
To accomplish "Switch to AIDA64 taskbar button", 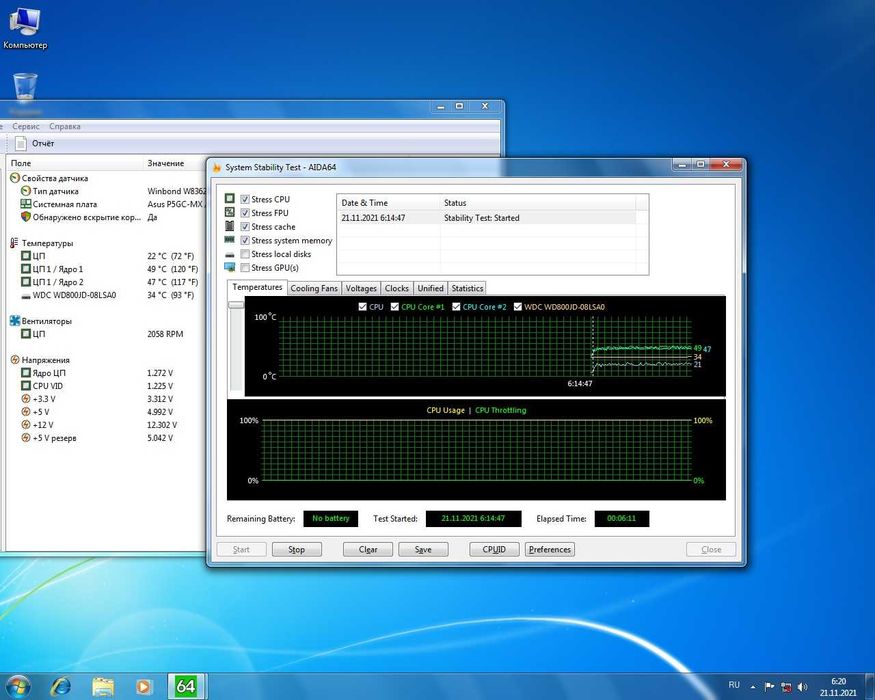I will pos(186,686).
